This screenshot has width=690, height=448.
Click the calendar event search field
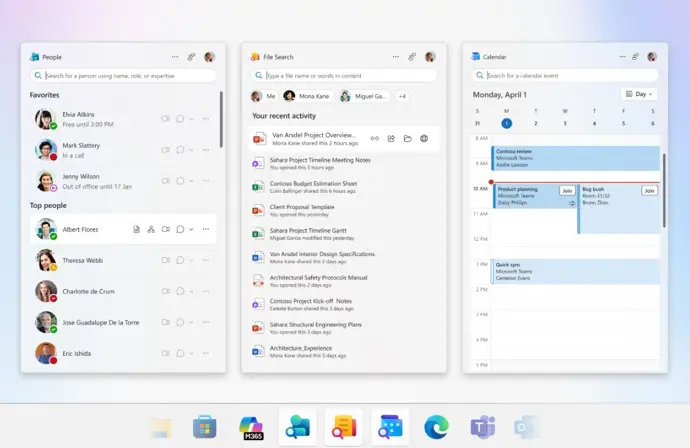click(565, 76)
